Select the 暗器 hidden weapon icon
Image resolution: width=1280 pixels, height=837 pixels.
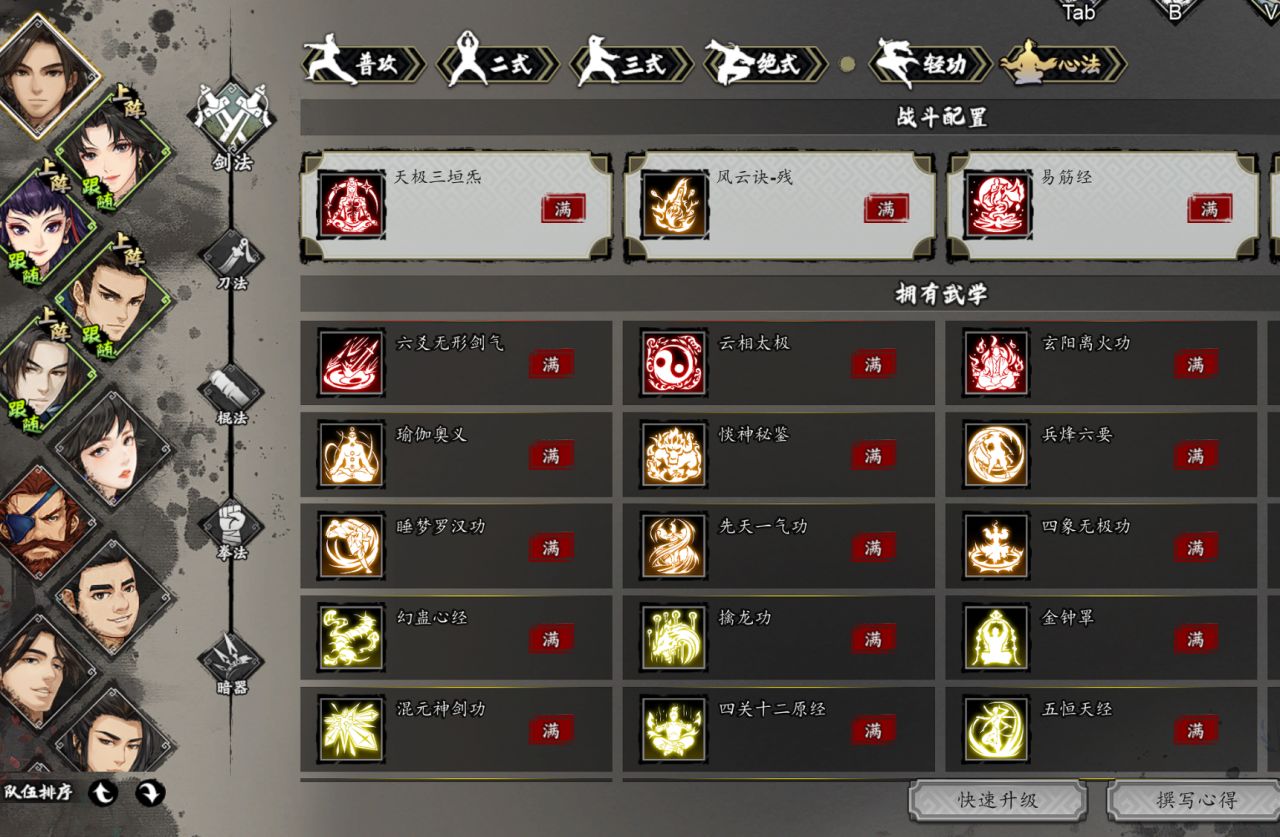[x=232, y=660]
